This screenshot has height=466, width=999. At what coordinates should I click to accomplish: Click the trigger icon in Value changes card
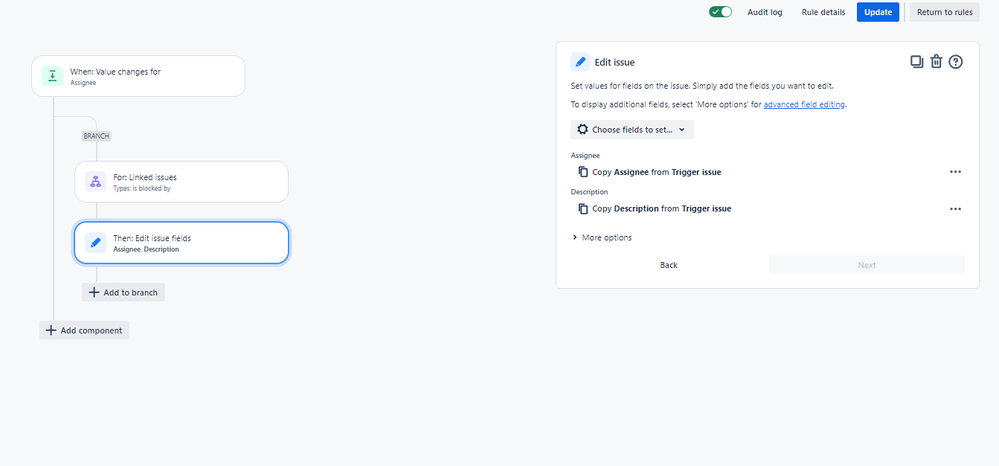pyautogui.click(x=52, y=76)
